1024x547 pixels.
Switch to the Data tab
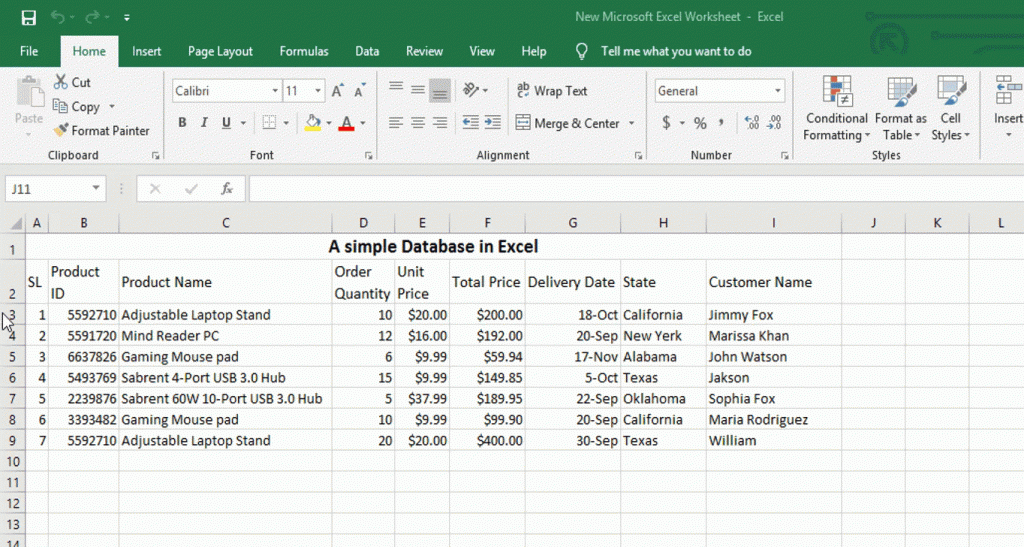click(x=367, y=51)
